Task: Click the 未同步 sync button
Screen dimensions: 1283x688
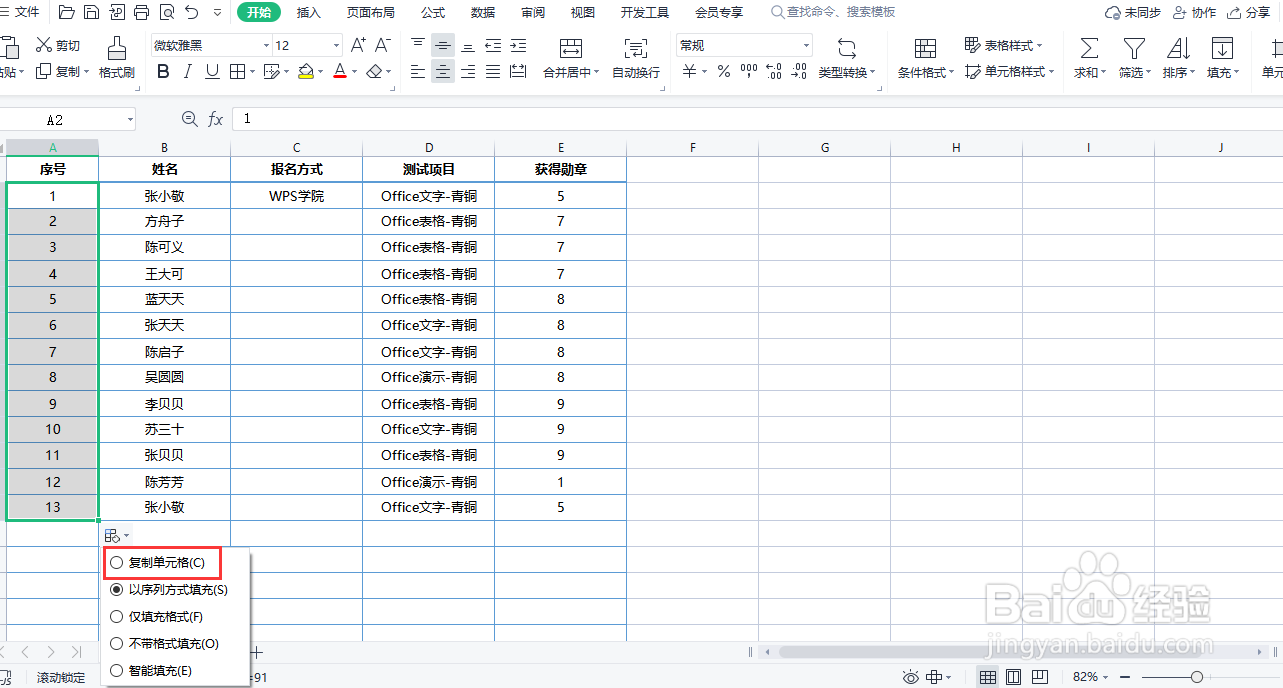Action: coord(1132,12)
